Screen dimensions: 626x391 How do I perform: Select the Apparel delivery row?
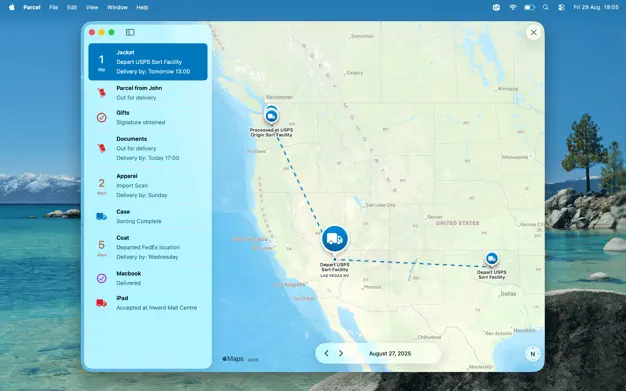(x=148, y=185)
